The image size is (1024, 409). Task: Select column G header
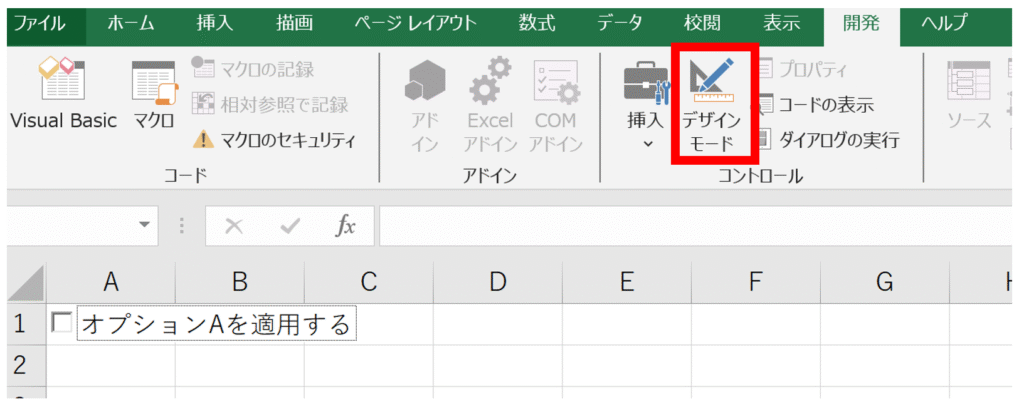pos(884,282)
